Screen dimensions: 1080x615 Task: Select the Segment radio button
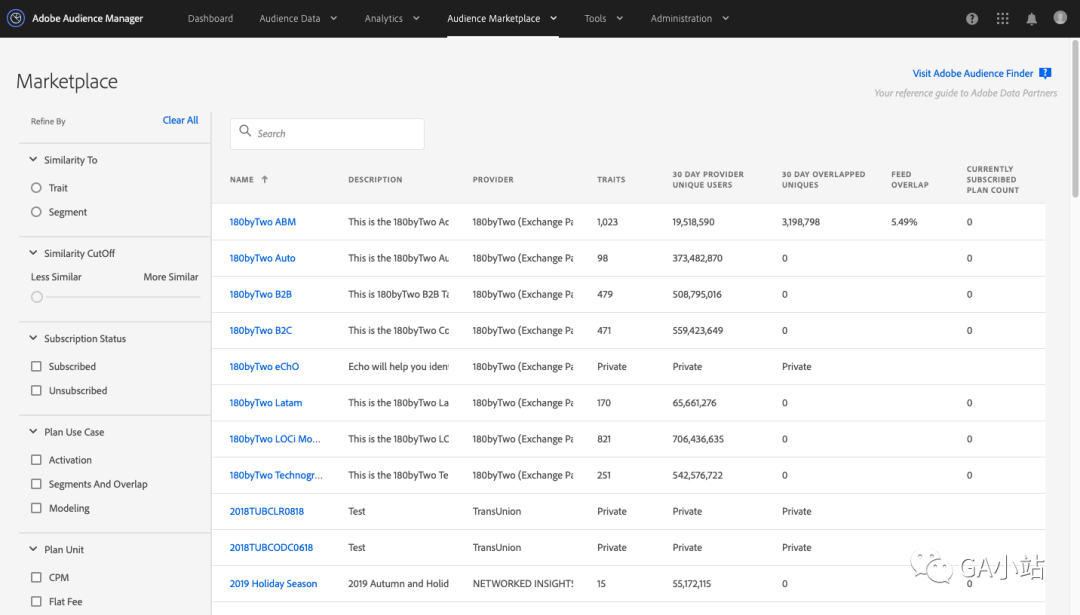coord(36,212)
